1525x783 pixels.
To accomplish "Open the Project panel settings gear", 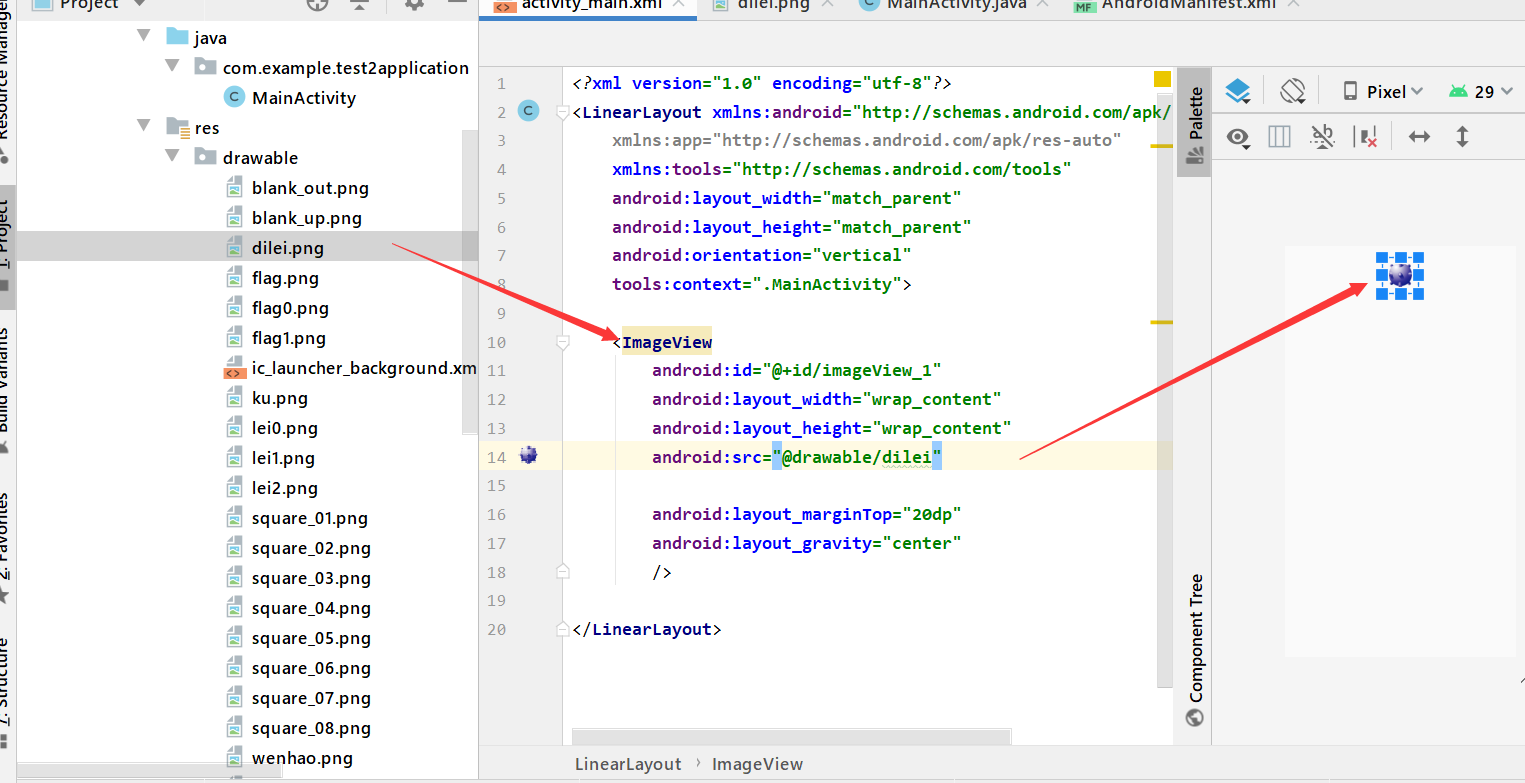I will pyautogui.click(x=414, y=4).
